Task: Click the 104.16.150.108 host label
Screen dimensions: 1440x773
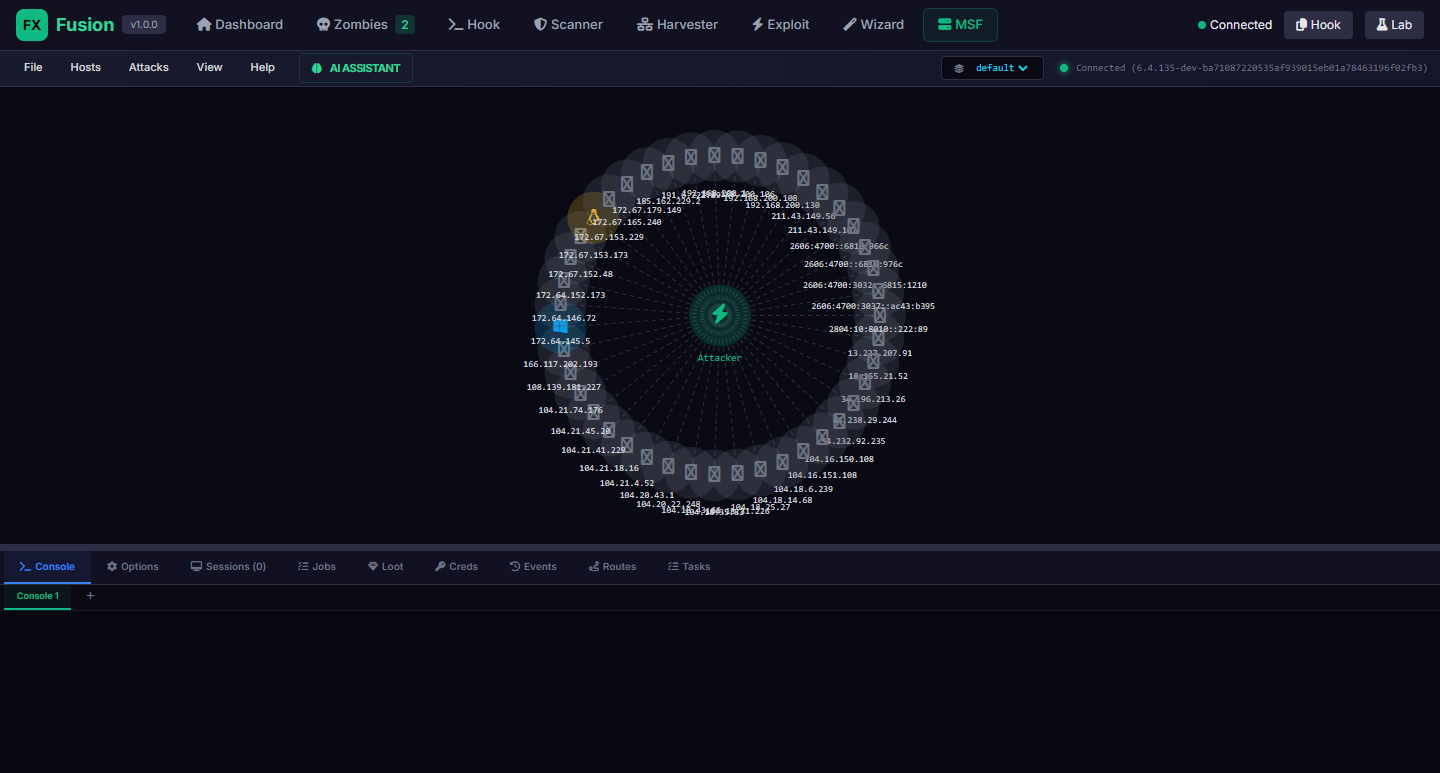Action: pyautogui.click(x=839, y=460)
